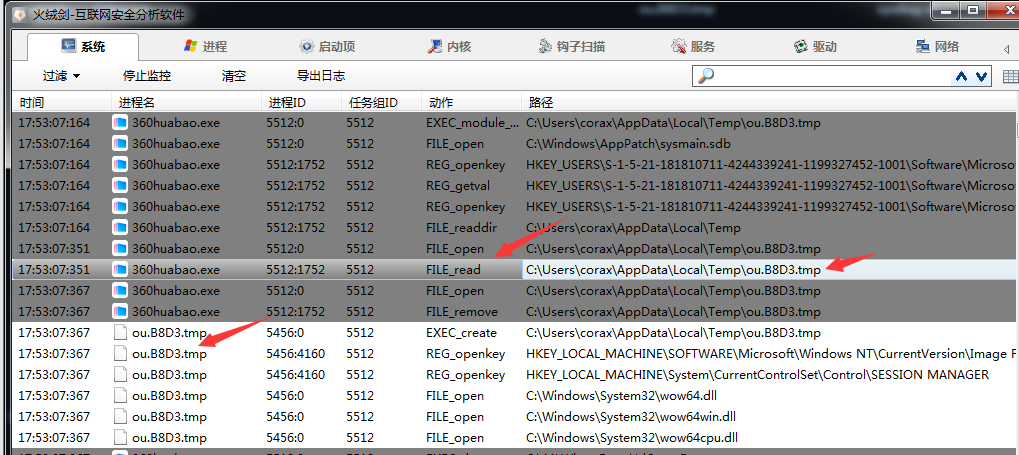The width and height of the screenshot is (1019, 455).
Task: Jump to previous search result arrow
Action: [x=962, y=77]
